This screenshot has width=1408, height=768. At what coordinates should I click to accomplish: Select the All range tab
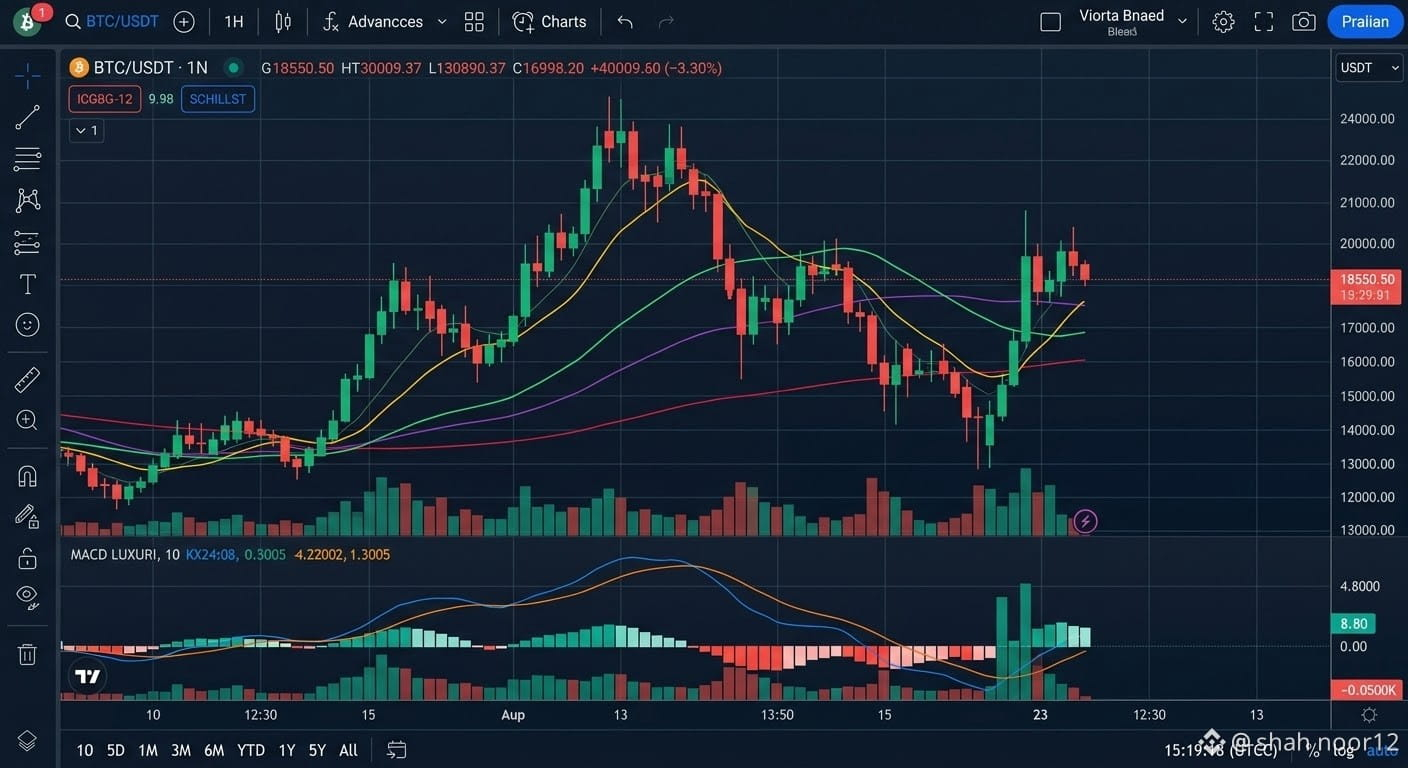tap(348, 750)
